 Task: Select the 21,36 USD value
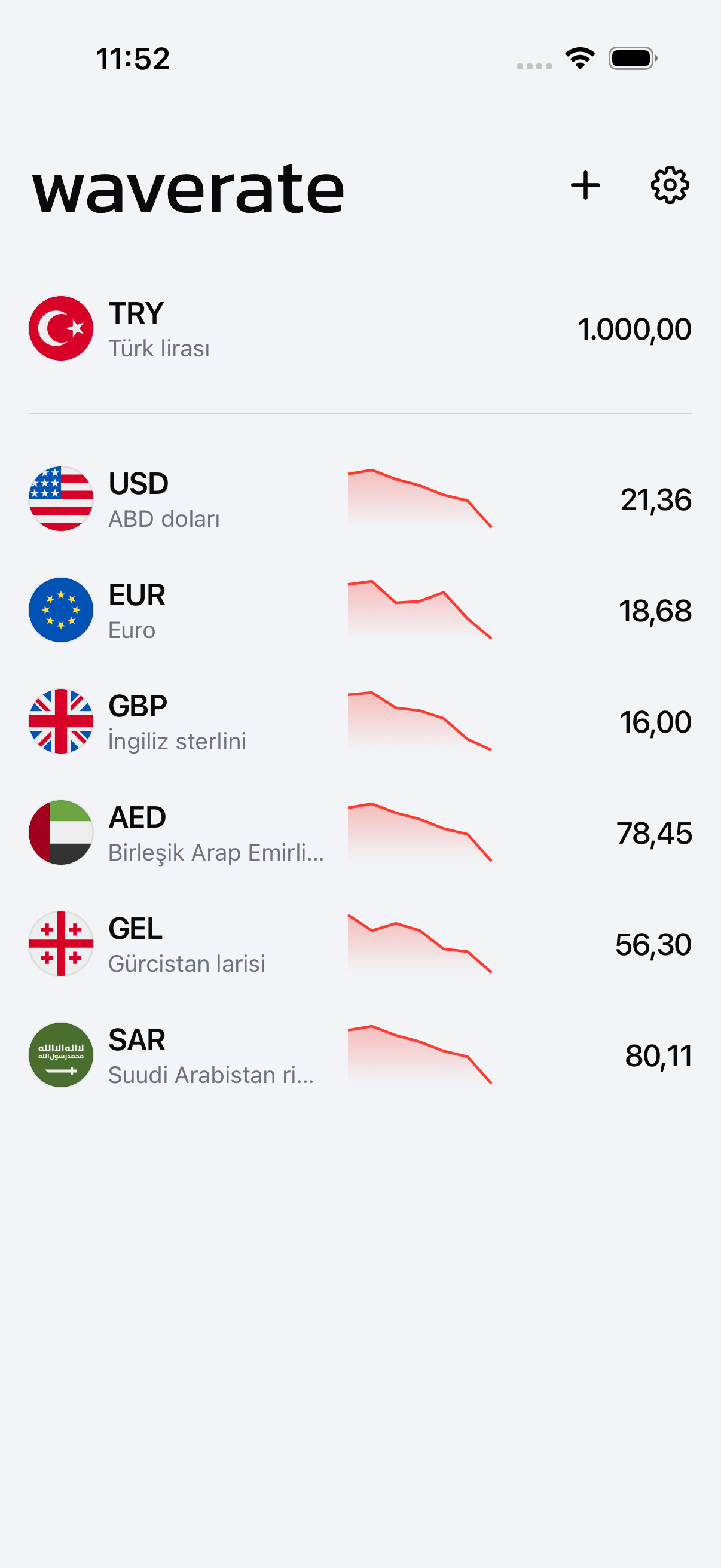pyautogui.click(x=656, y=500)
